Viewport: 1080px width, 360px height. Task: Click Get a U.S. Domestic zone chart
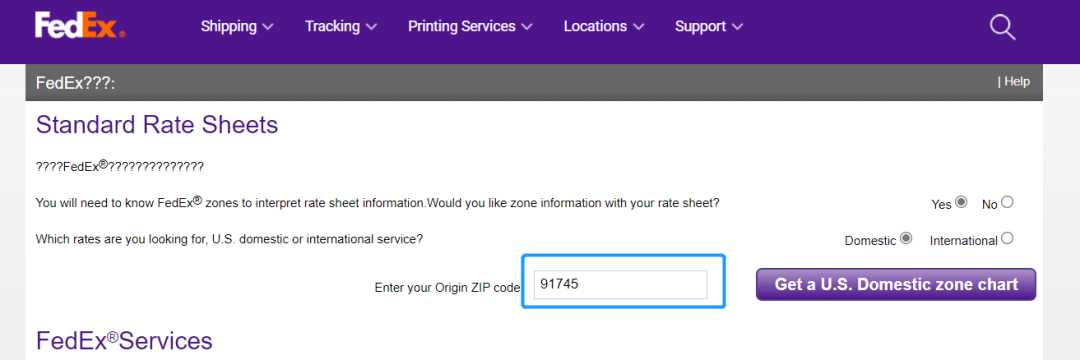click(896, 284)
